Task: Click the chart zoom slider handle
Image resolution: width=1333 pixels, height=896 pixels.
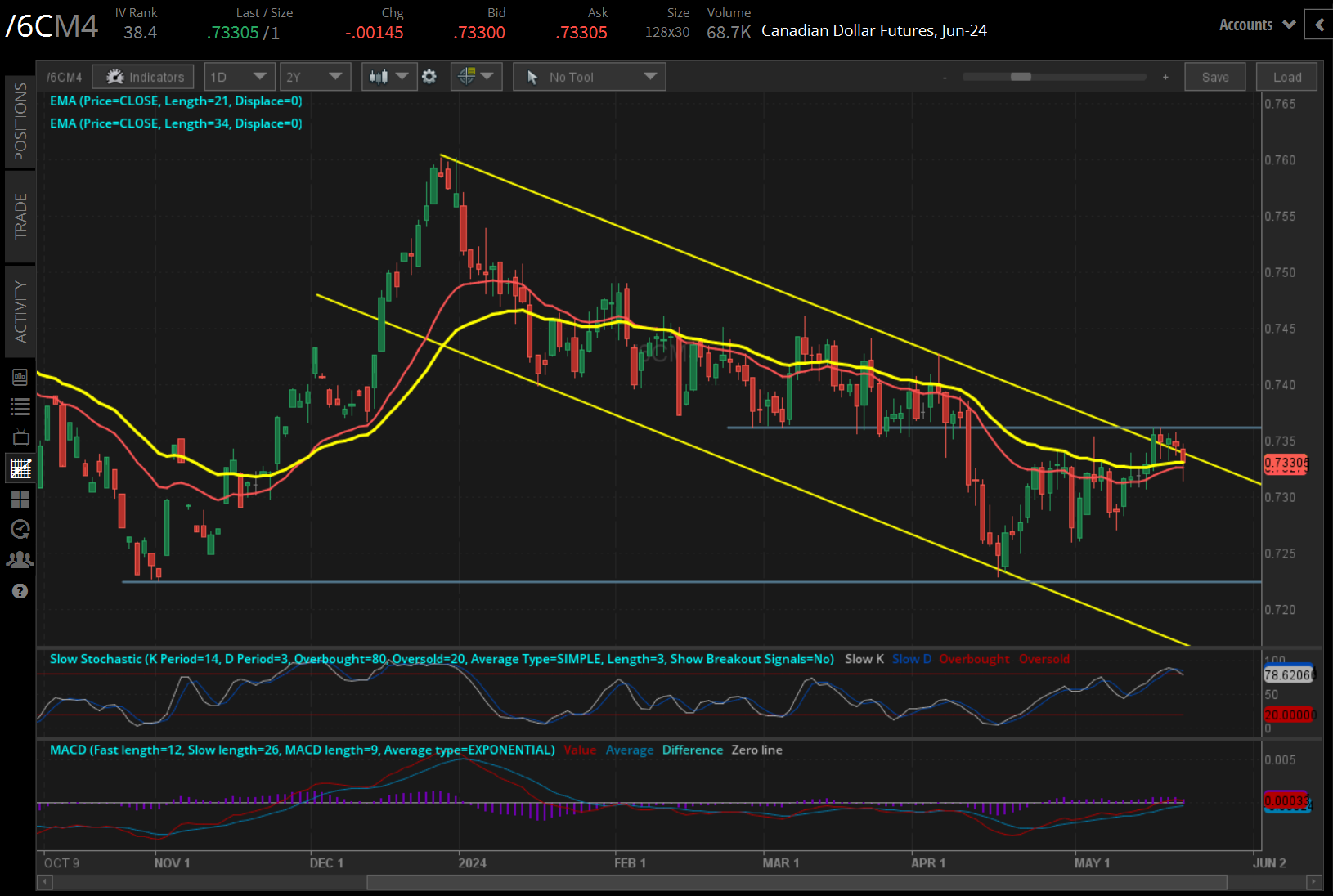Action: (1021, 77)
